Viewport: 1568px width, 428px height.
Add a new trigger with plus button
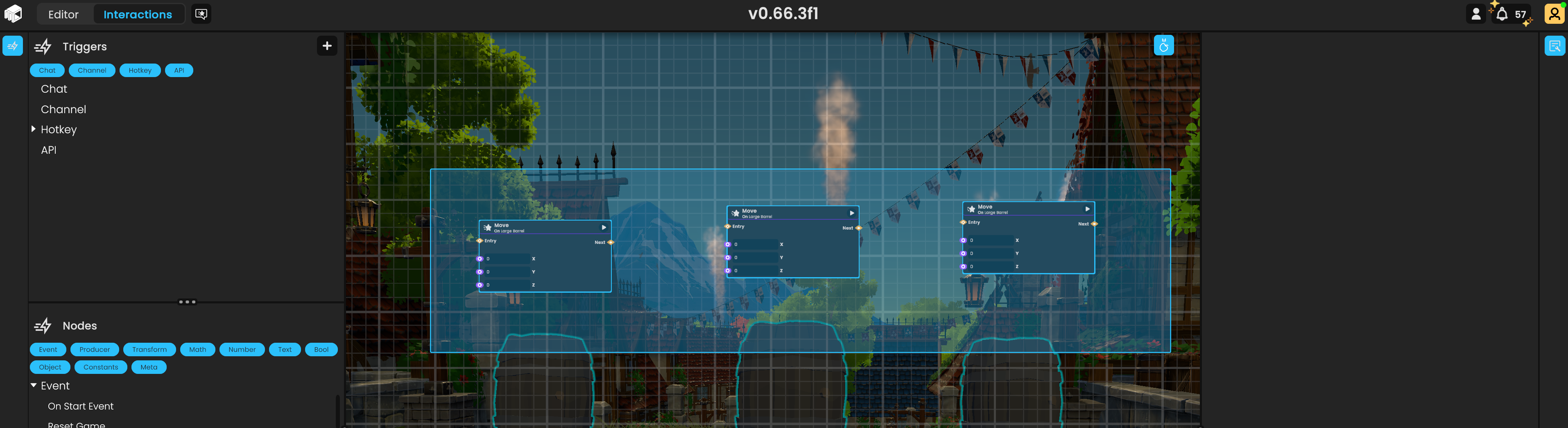point(327,46)
